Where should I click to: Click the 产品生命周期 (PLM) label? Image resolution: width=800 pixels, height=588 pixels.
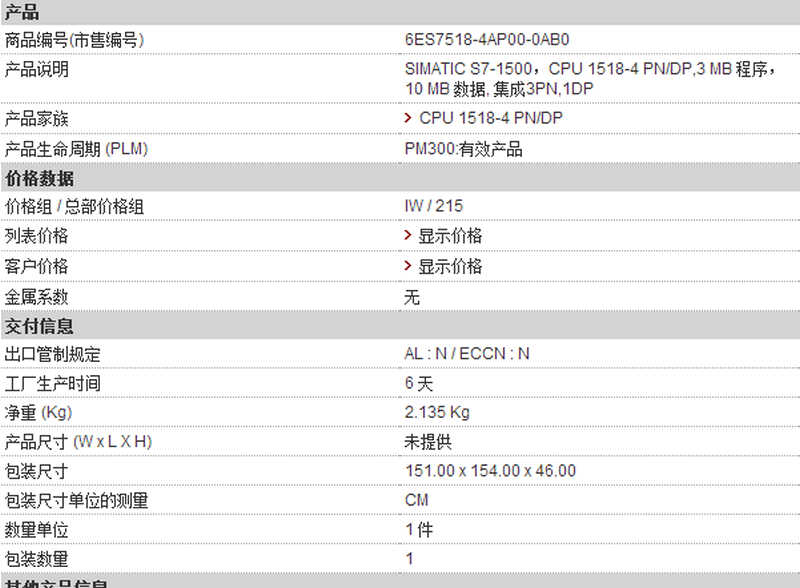pos(77,149)
